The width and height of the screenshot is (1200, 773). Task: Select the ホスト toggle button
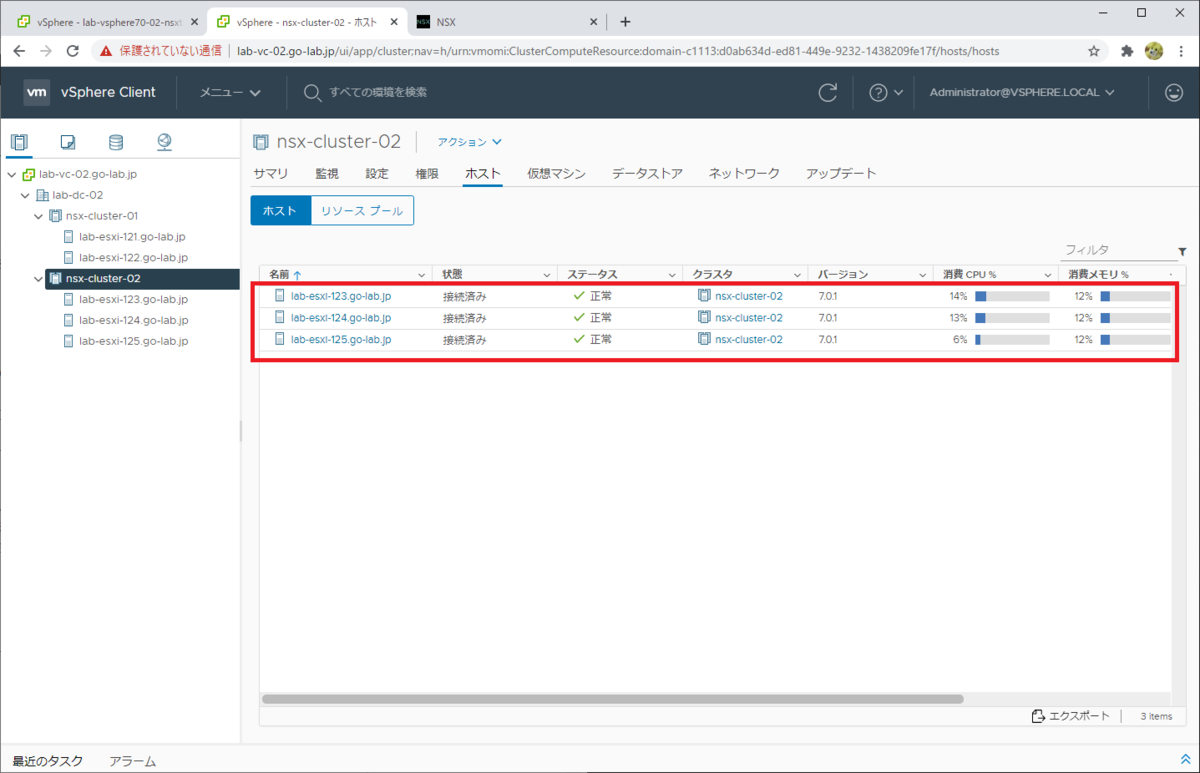pos(280,211)
